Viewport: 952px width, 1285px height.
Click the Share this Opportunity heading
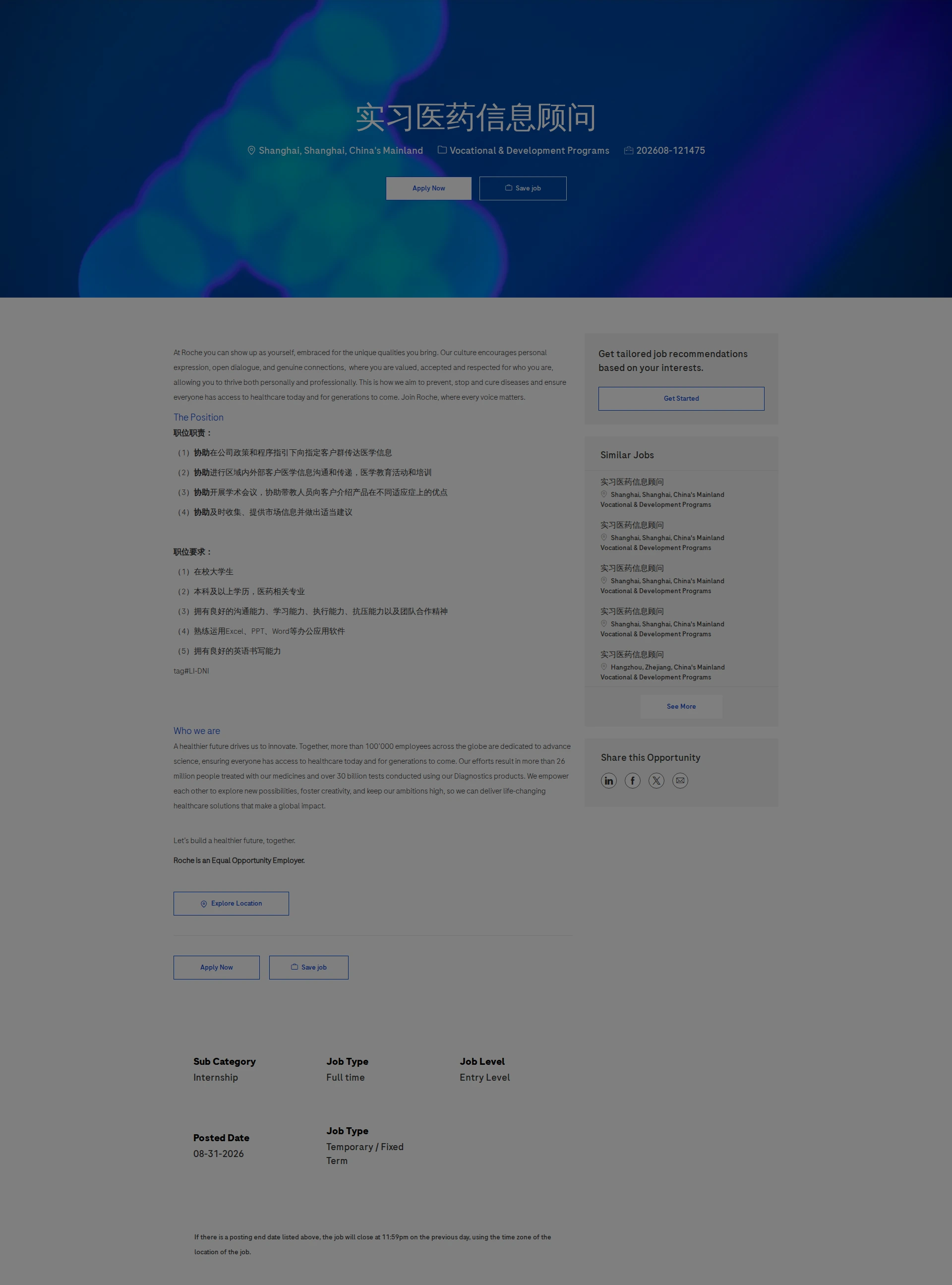click(x=651, y=758)
